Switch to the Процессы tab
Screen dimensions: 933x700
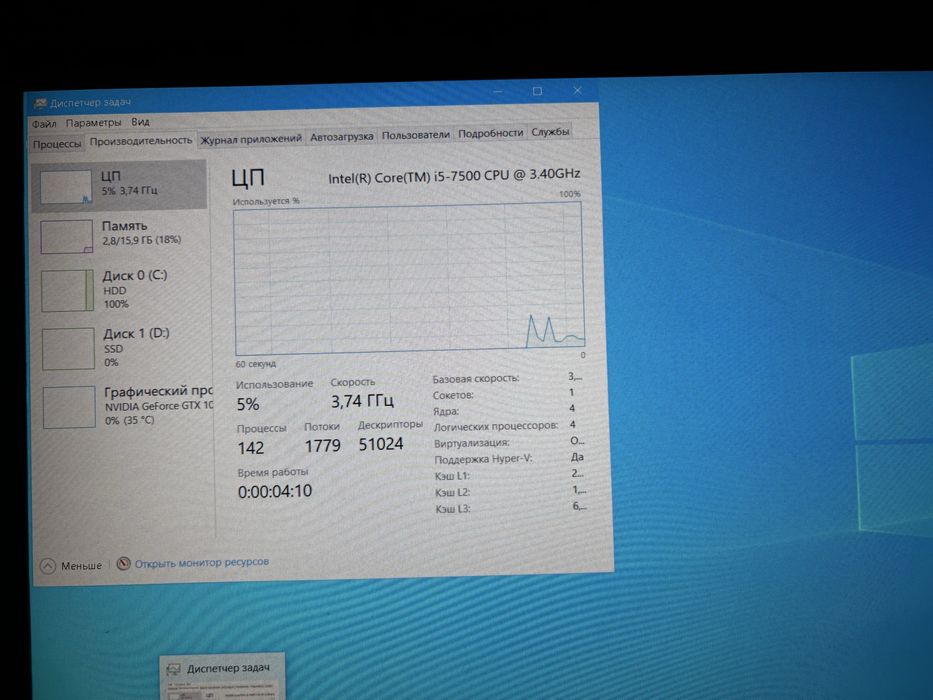click(x=57, y=144)
